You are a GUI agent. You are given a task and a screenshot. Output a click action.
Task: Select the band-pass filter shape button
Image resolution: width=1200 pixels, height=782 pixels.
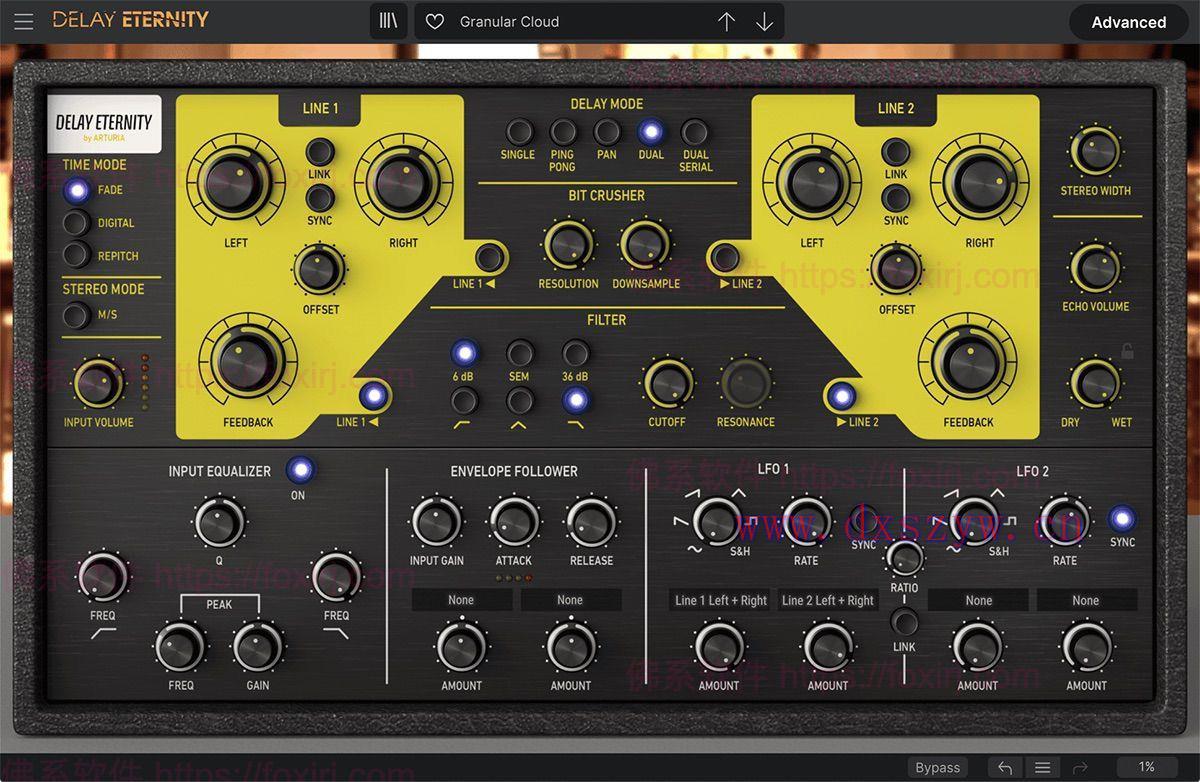(519, 401)
